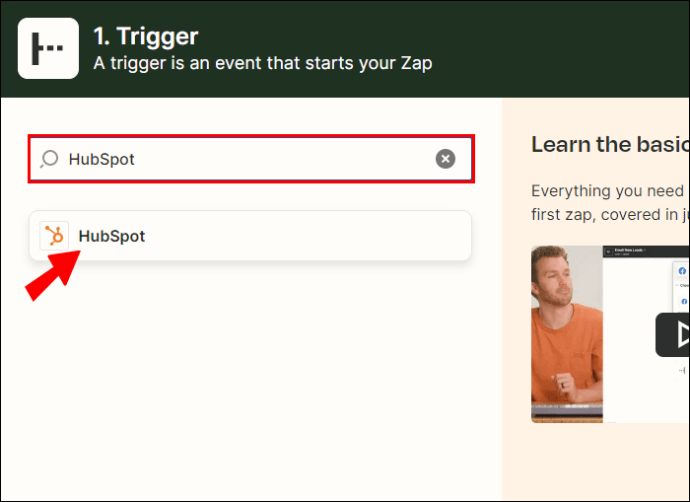Screen dimensions: 690x502
Task: Play the Learn the basics video
Action: coord(673,335)
